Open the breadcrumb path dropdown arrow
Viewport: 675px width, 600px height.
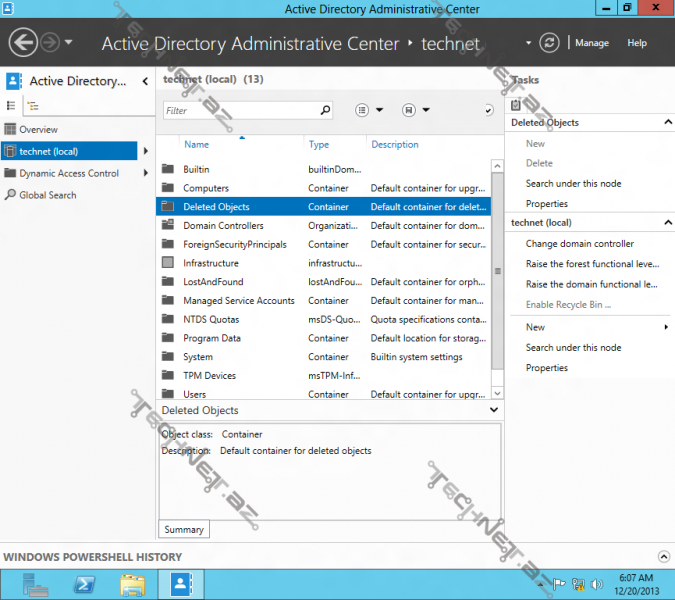click(x=528, y=43)
